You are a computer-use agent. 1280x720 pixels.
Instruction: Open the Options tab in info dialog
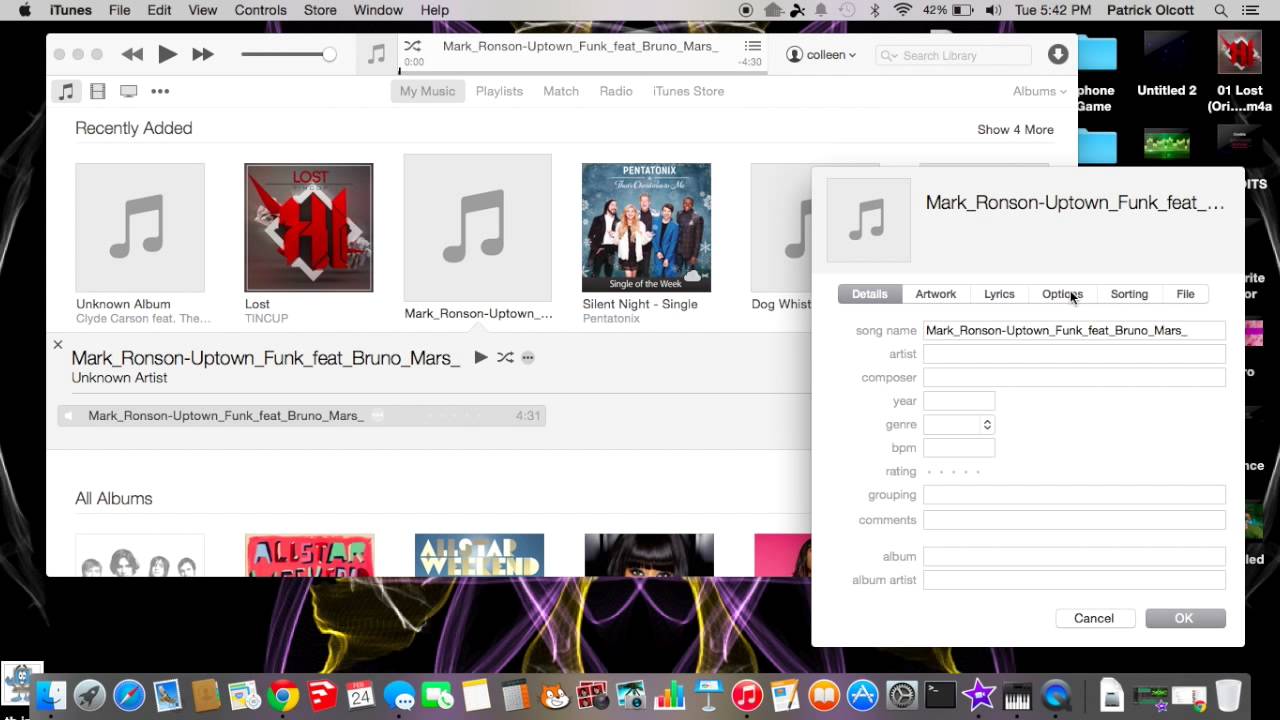pos(1062,294)
